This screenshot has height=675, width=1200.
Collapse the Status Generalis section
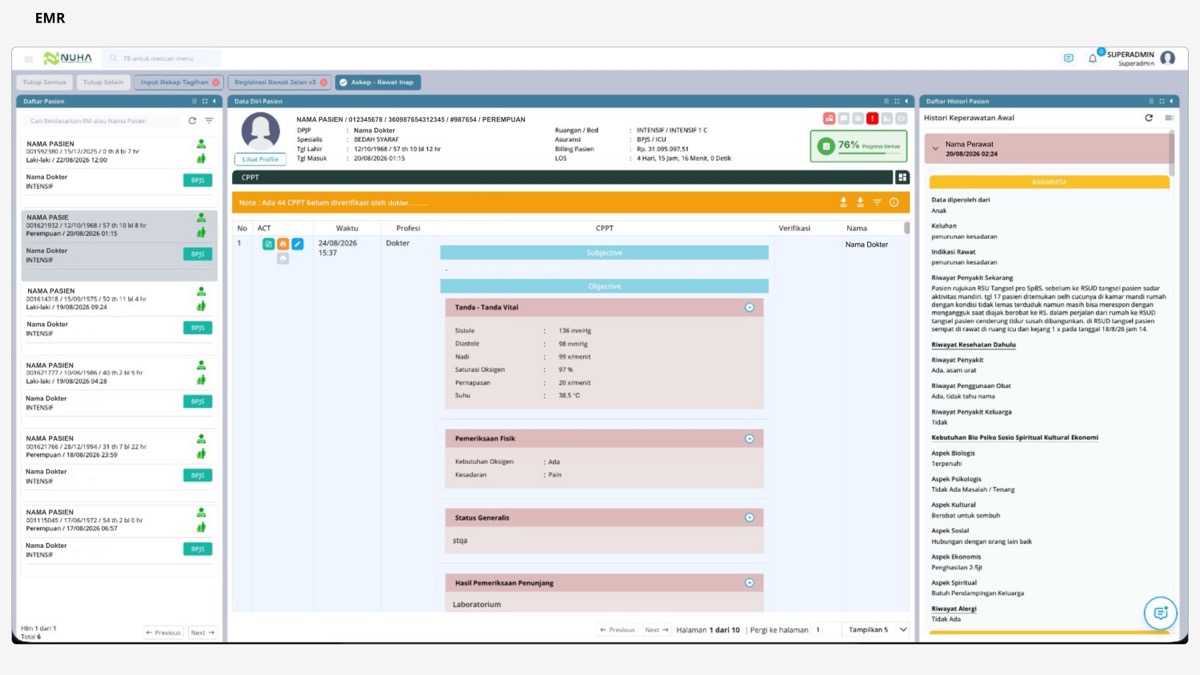pyautogui.click(x=749, y=517)
